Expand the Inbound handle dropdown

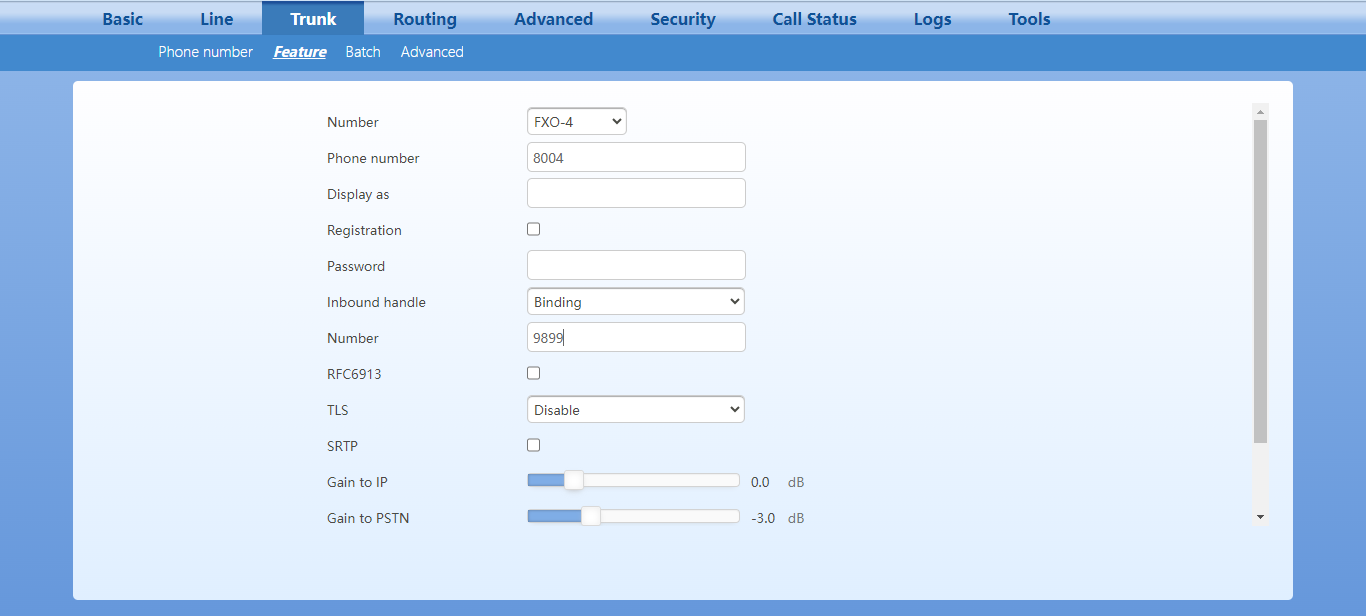pos(635,302)
